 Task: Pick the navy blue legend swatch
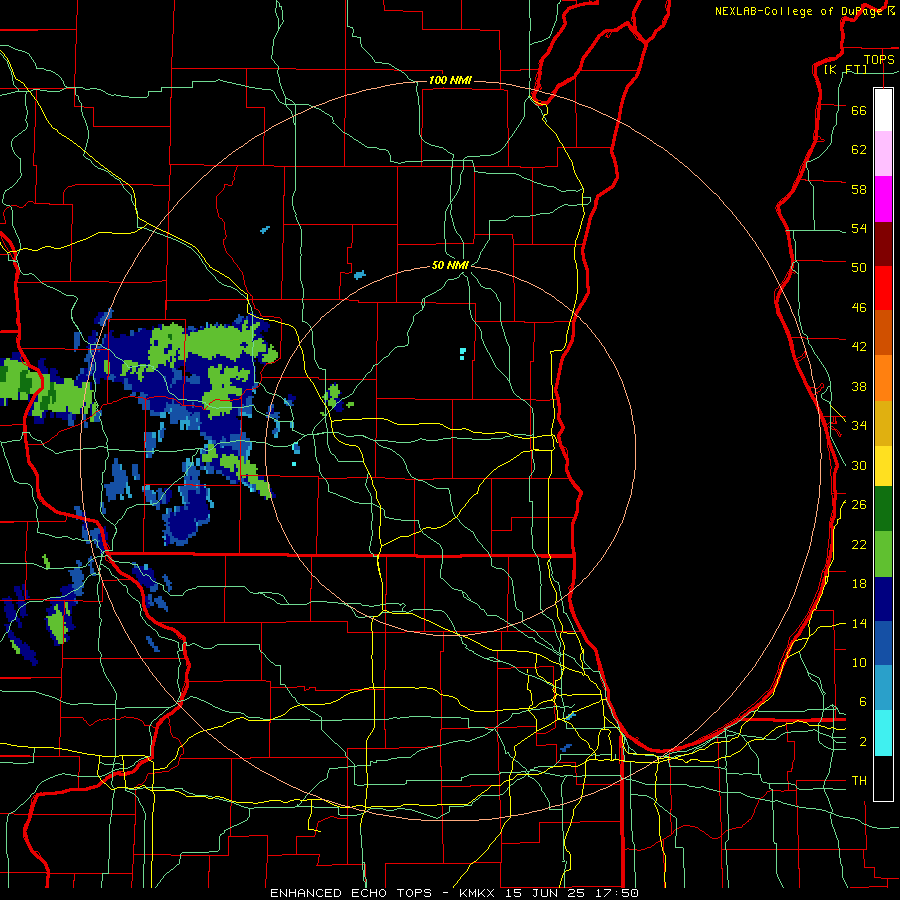coord(883,599)
